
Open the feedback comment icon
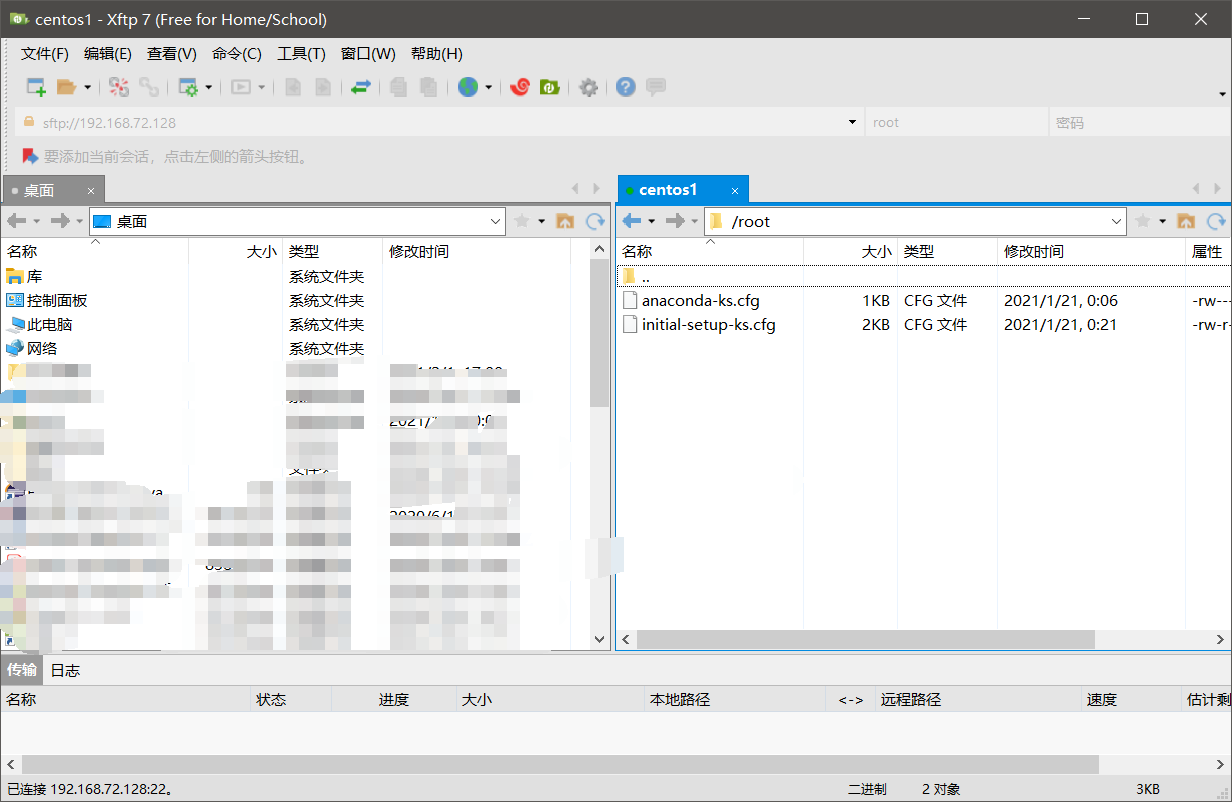tap(656, 87)
